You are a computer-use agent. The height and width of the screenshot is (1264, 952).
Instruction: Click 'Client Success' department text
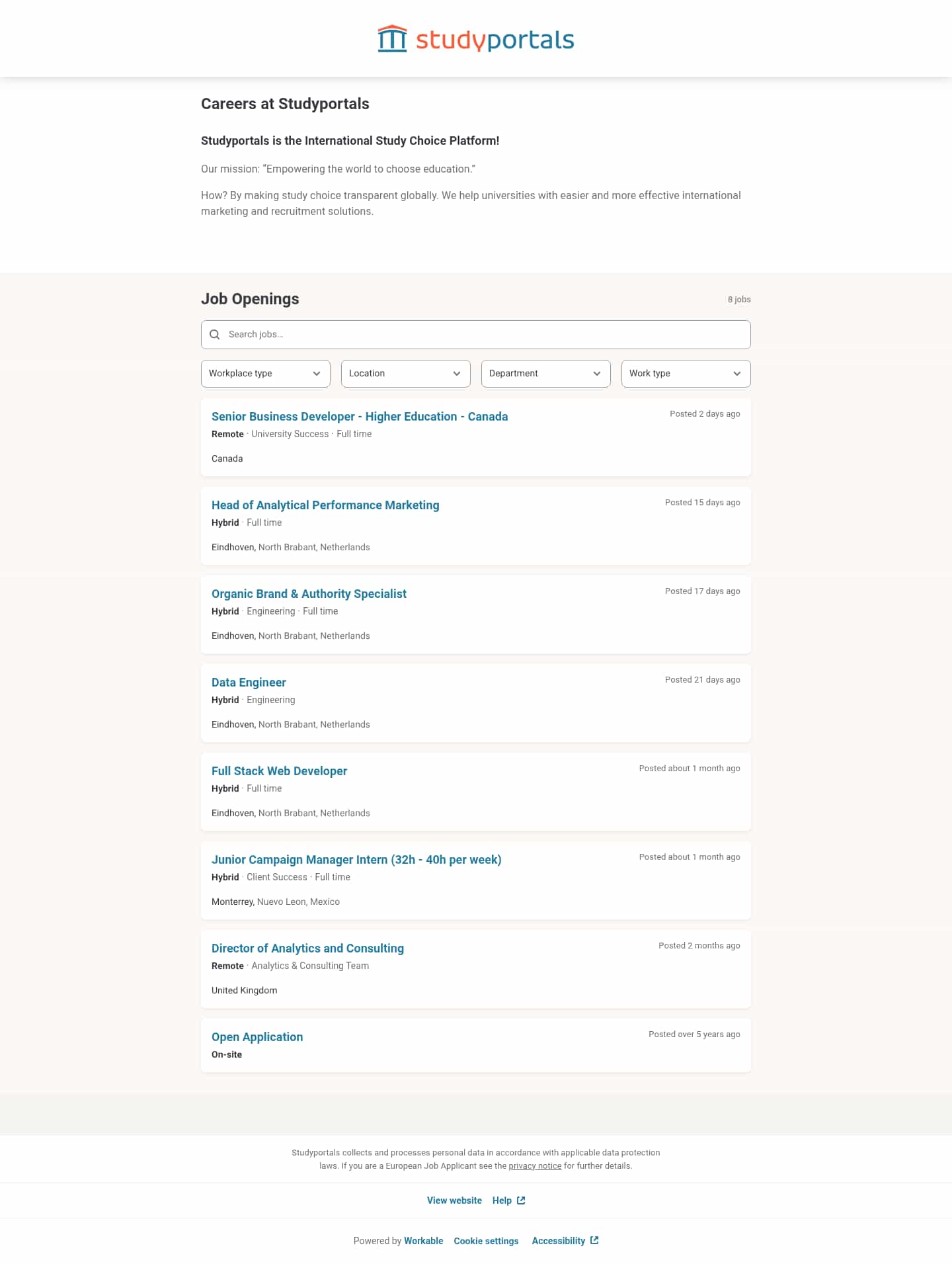tap(277, 878)
